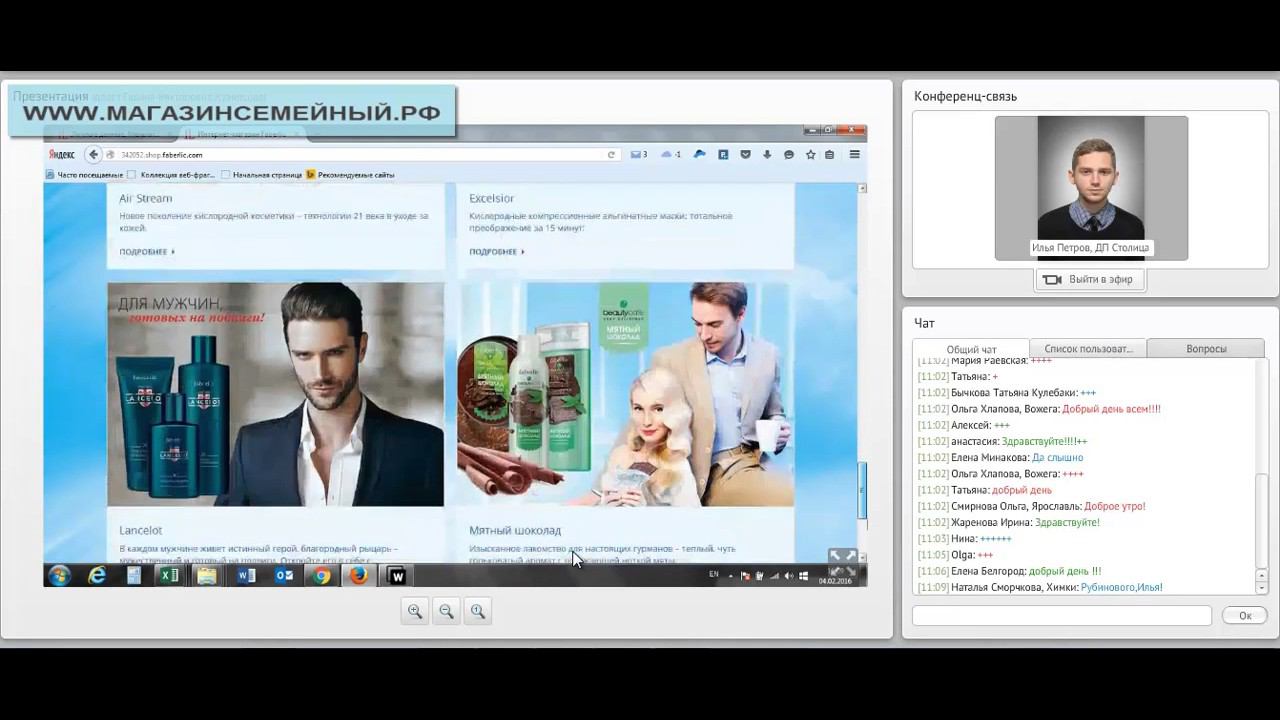Switch to Firefox in the taskbar
The width and height of the screenshot is (1280, 720).
pos(358,575)
